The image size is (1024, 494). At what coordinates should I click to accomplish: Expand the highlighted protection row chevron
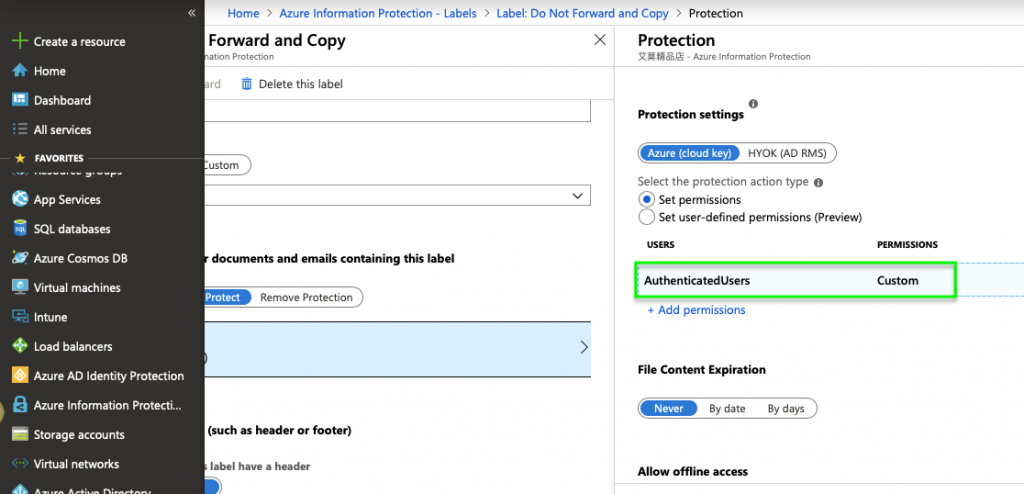point(584,347)
